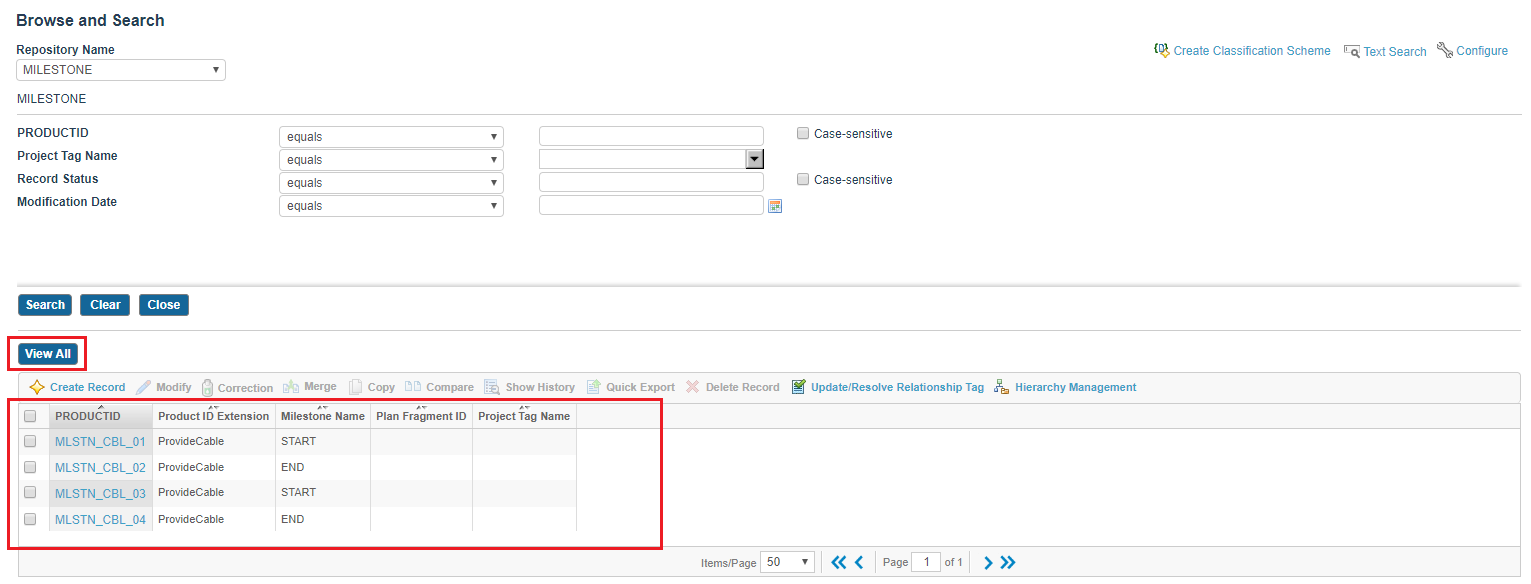Sort by Plan Fragment ID column header
1531x584 pixels.
[421, 416]
